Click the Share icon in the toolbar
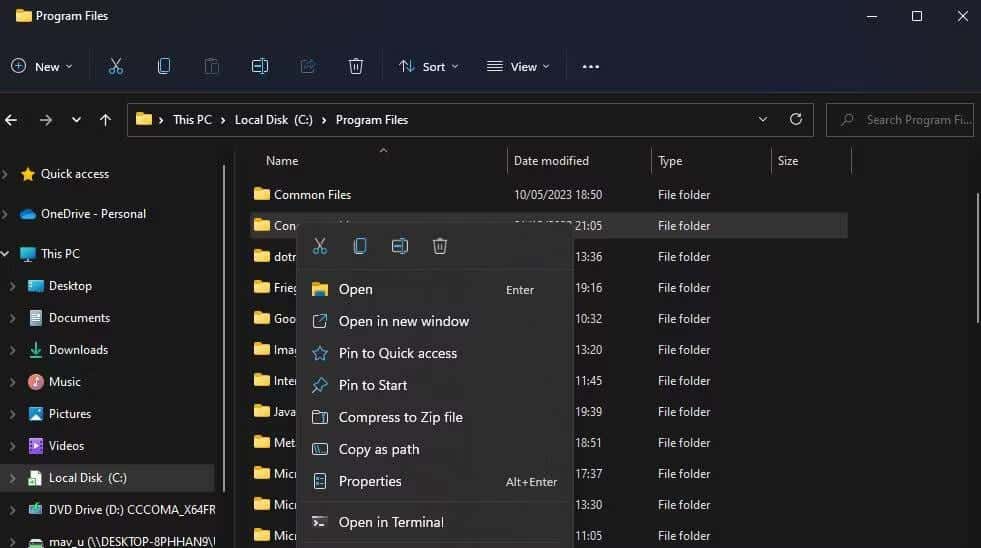The image size is (981, 548). pos(308,66)
